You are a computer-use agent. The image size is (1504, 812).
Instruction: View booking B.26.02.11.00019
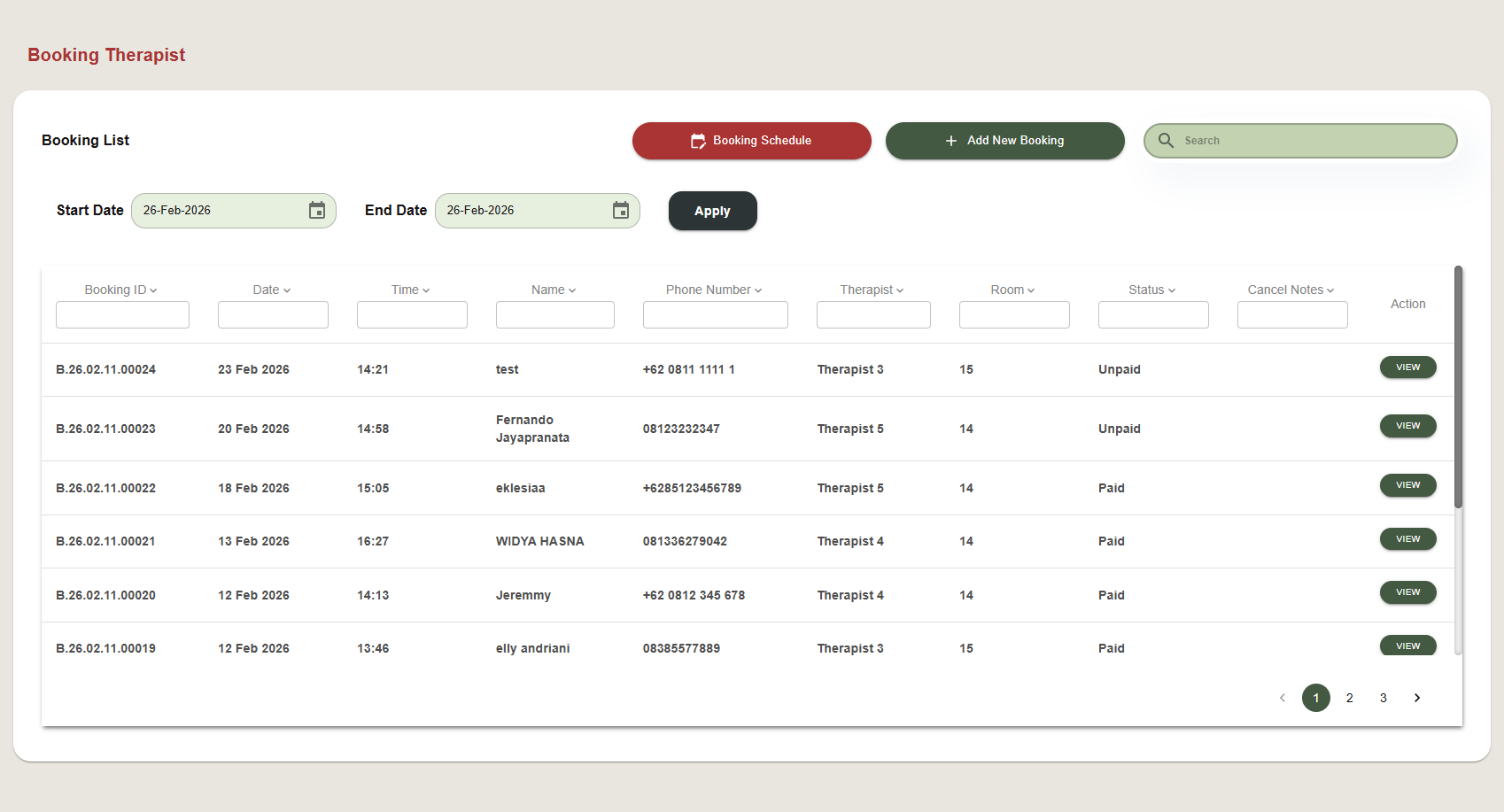click(x=1408, y=646)
